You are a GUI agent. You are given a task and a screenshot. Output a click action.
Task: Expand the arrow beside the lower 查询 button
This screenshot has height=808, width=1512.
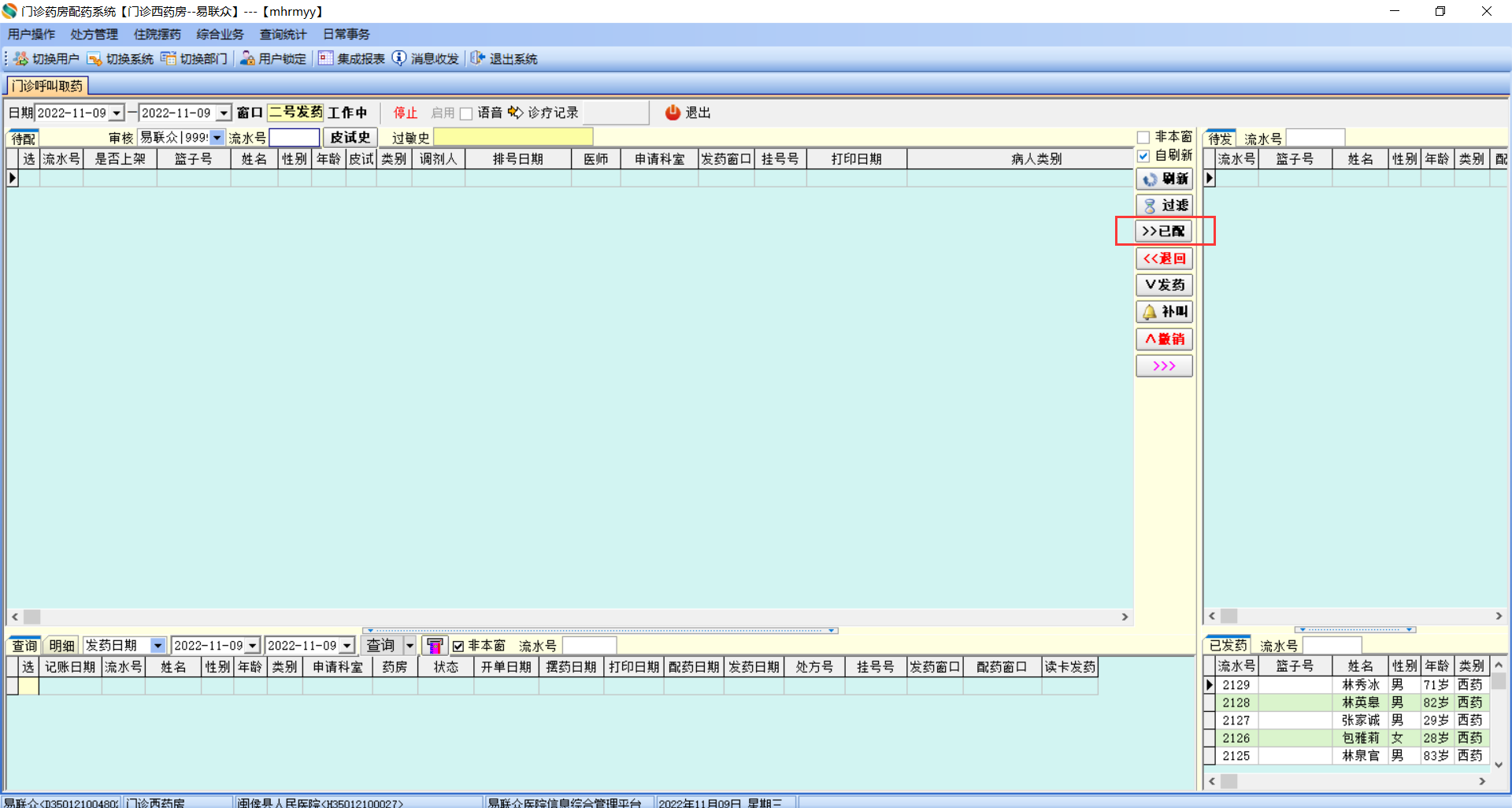409,646
